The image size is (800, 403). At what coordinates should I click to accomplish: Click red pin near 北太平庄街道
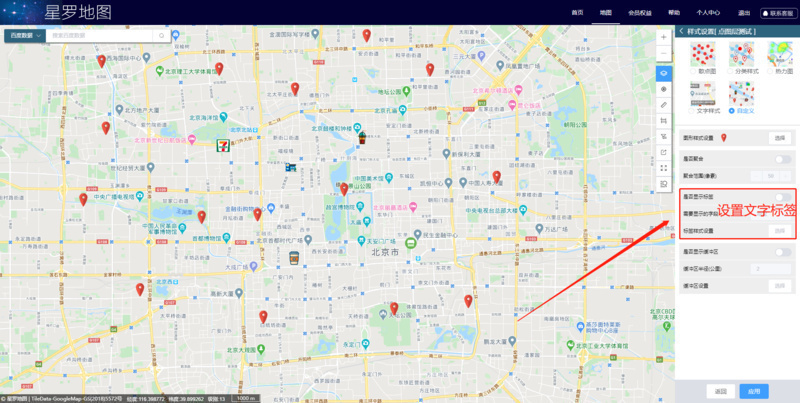[x=295, y=88]
